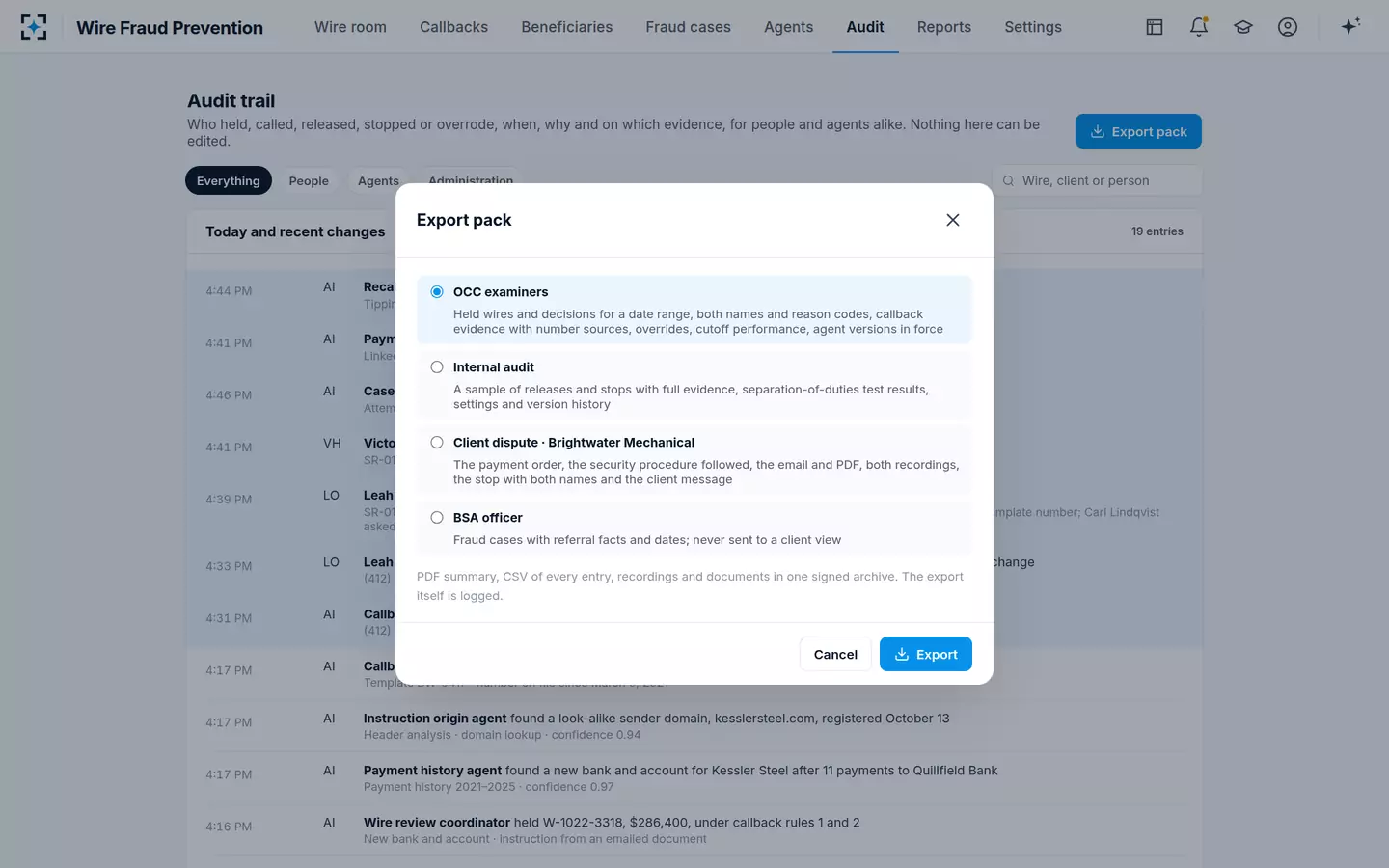The image size is (1389, 868).
Task: Close the Export pack dialog with X
Action: coord(953,220)
